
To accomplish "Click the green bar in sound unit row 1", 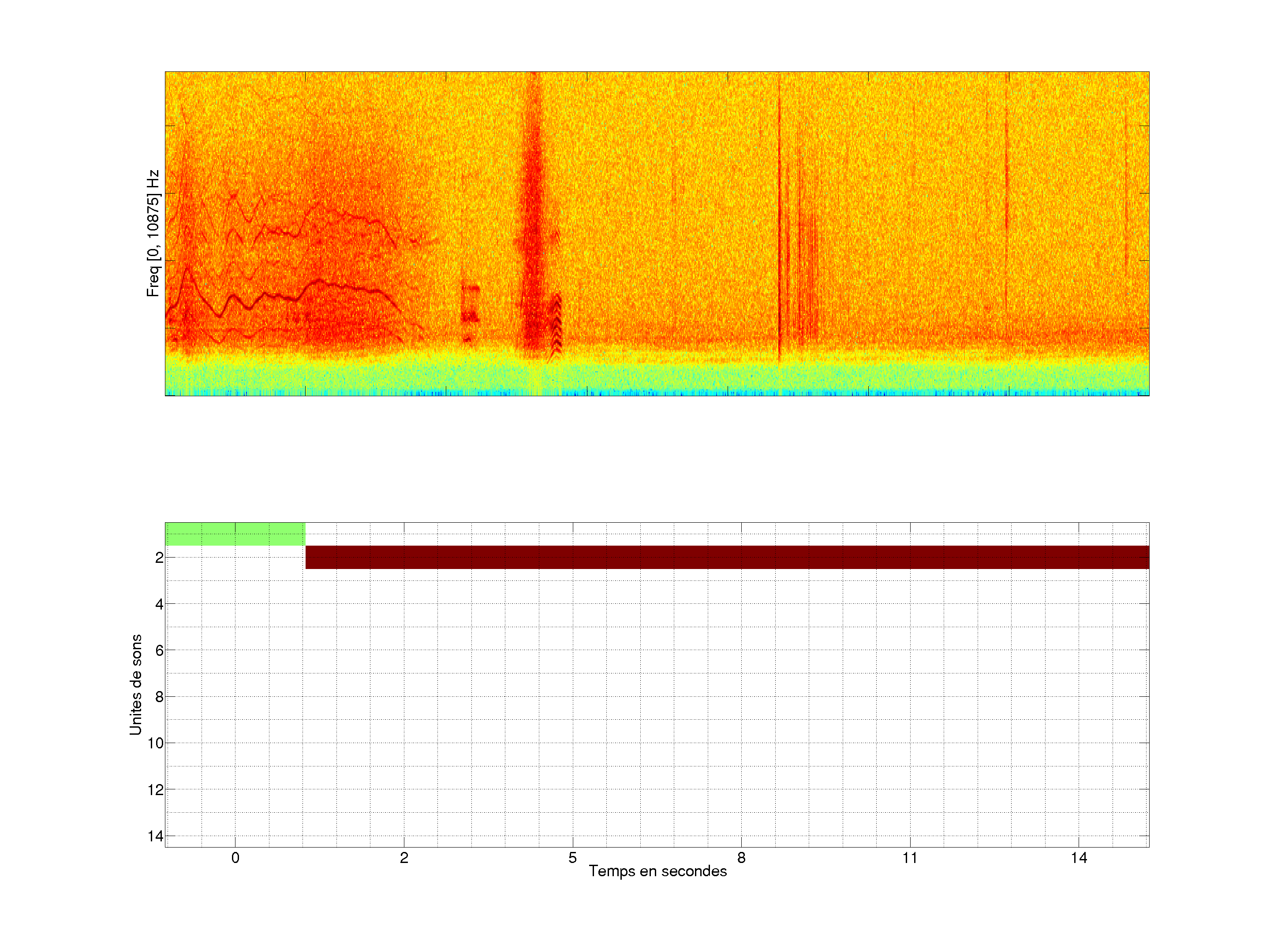I will (235, 534).
